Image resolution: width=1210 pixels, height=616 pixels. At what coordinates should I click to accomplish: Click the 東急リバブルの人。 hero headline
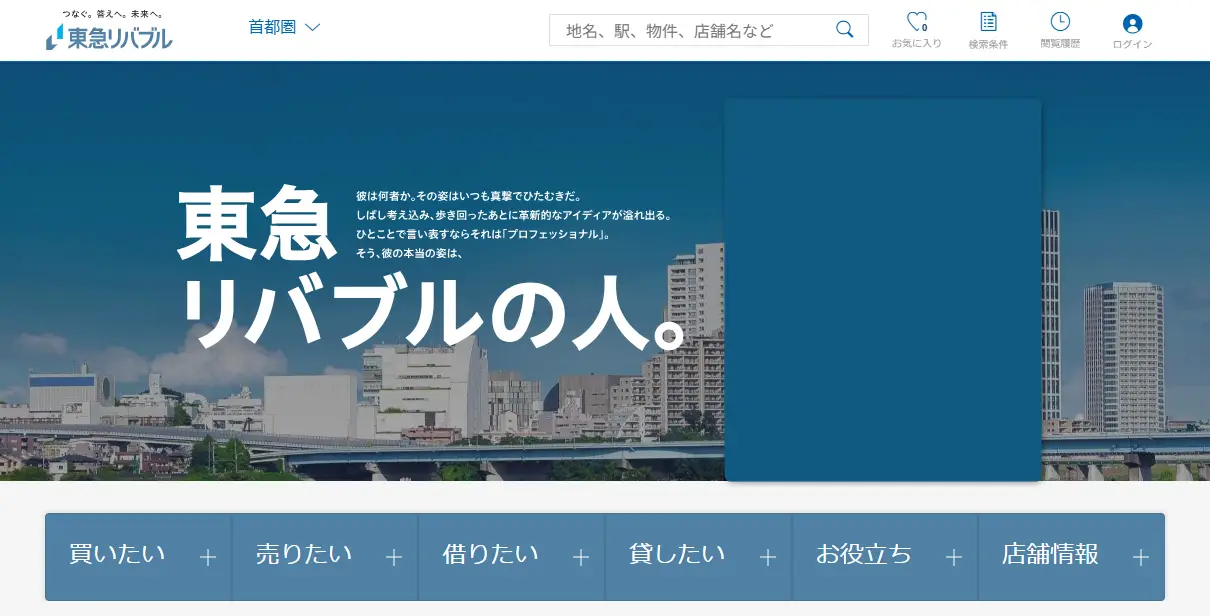pyautogui.click(x=432, y=268)
